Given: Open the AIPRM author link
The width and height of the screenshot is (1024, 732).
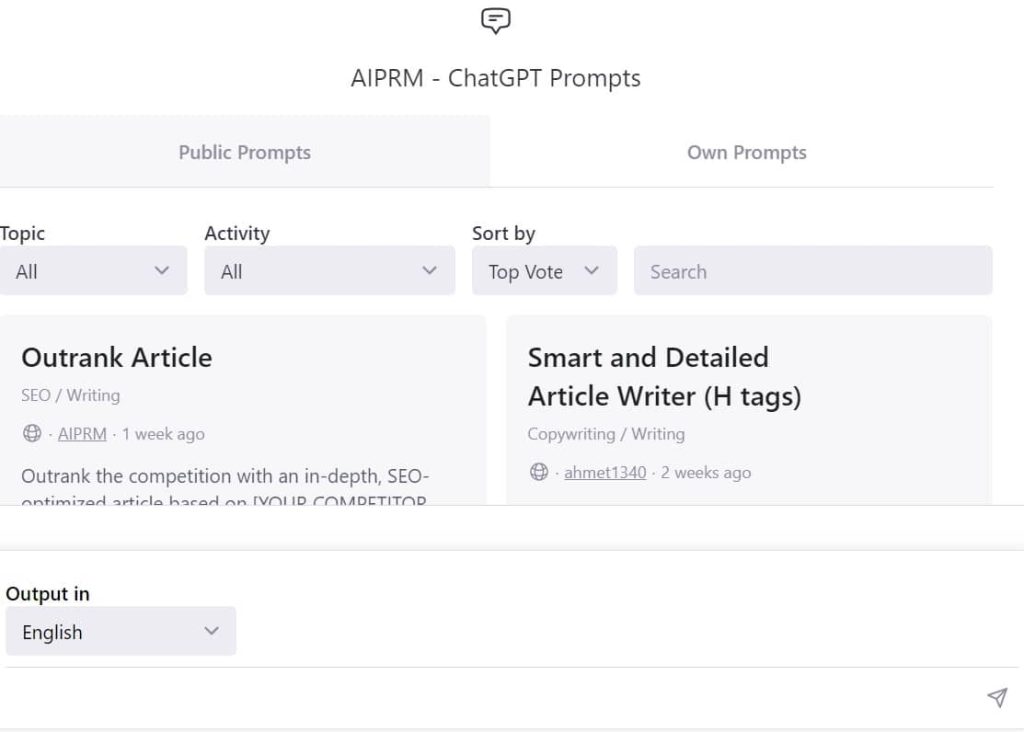Looking at the screenshot, I should click(x=82, y=434).
